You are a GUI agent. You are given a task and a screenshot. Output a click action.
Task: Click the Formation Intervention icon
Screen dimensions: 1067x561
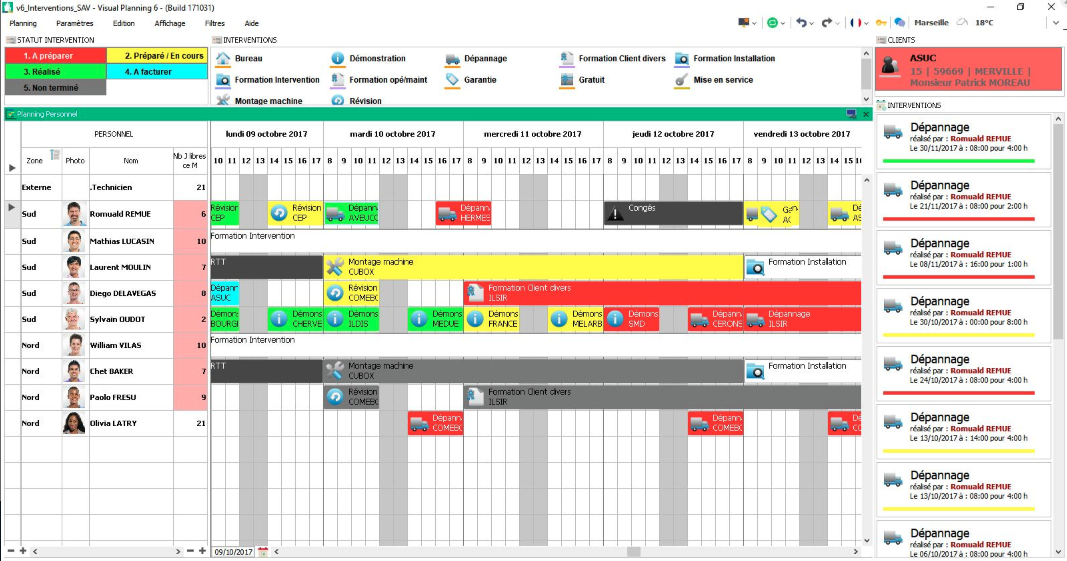click(x=223, y=80)
